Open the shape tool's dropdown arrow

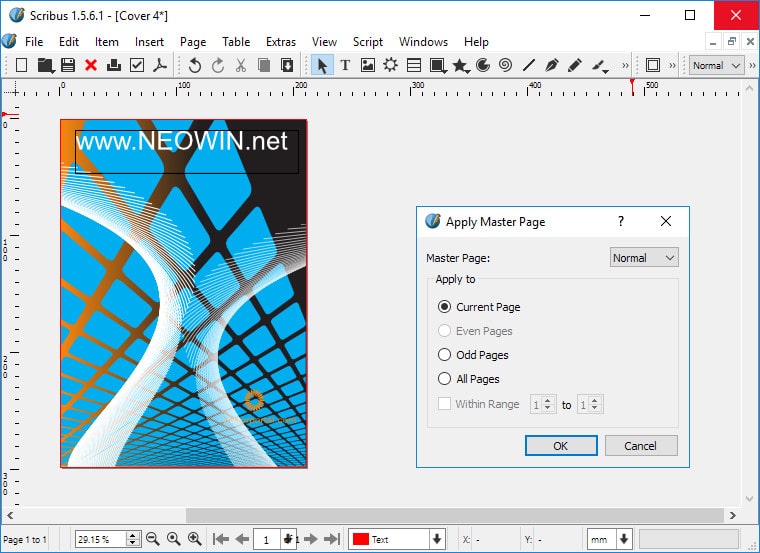(x=444, y=72)
